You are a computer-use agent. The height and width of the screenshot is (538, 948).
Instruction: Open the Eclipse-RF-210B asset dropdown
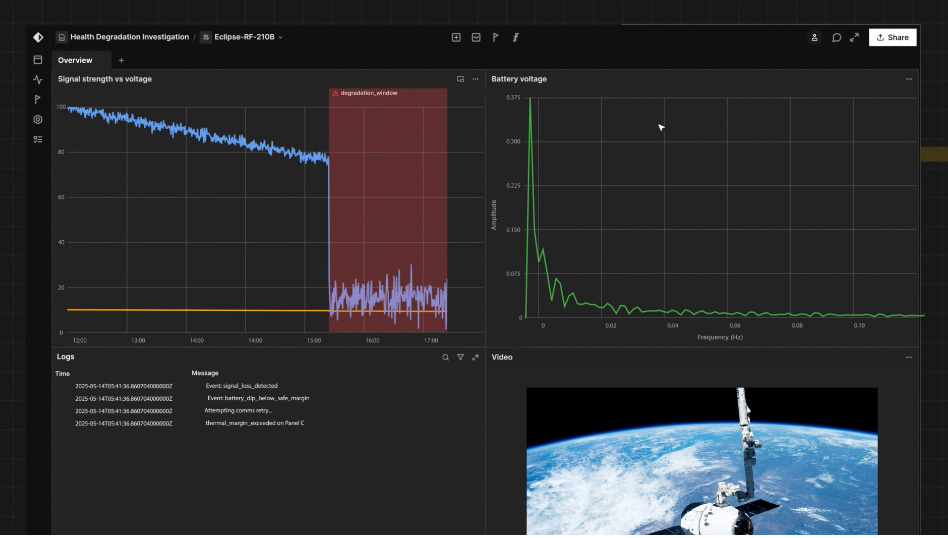(x=242, y=37)
